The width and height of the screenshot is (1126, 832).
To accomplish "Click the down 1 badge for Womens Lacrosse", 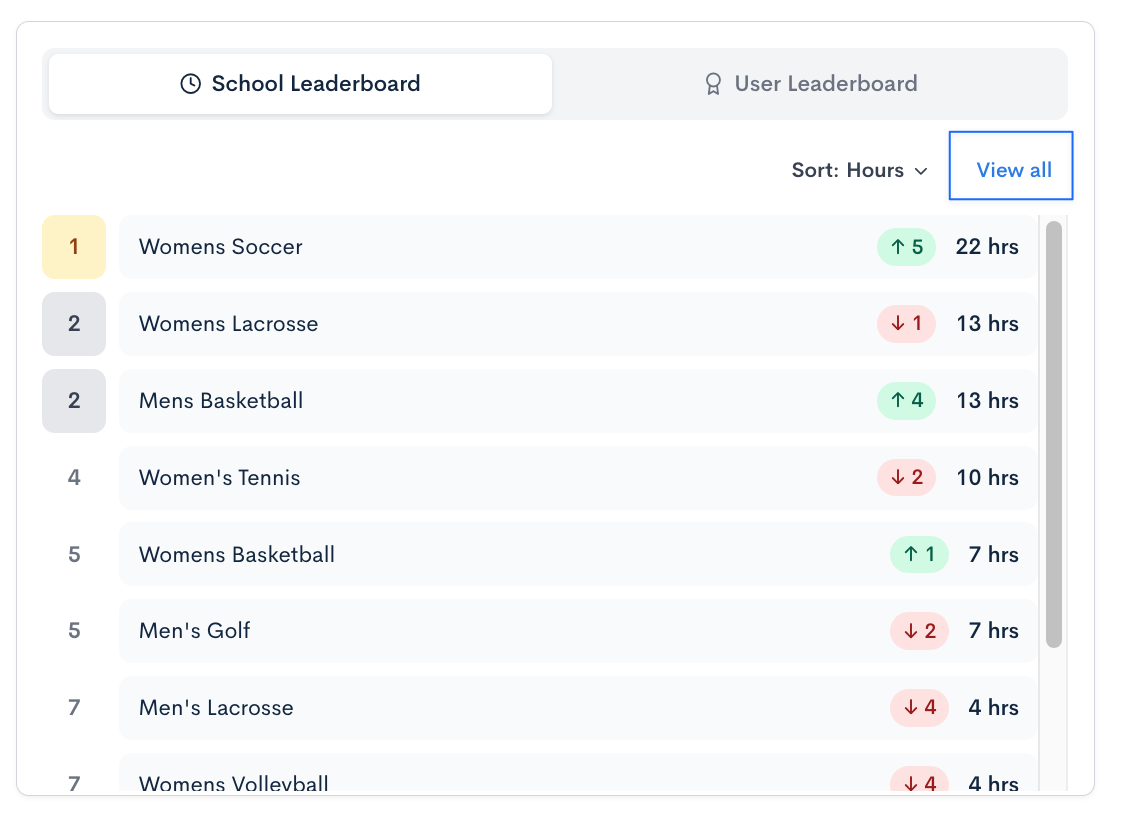I will 906,324.
